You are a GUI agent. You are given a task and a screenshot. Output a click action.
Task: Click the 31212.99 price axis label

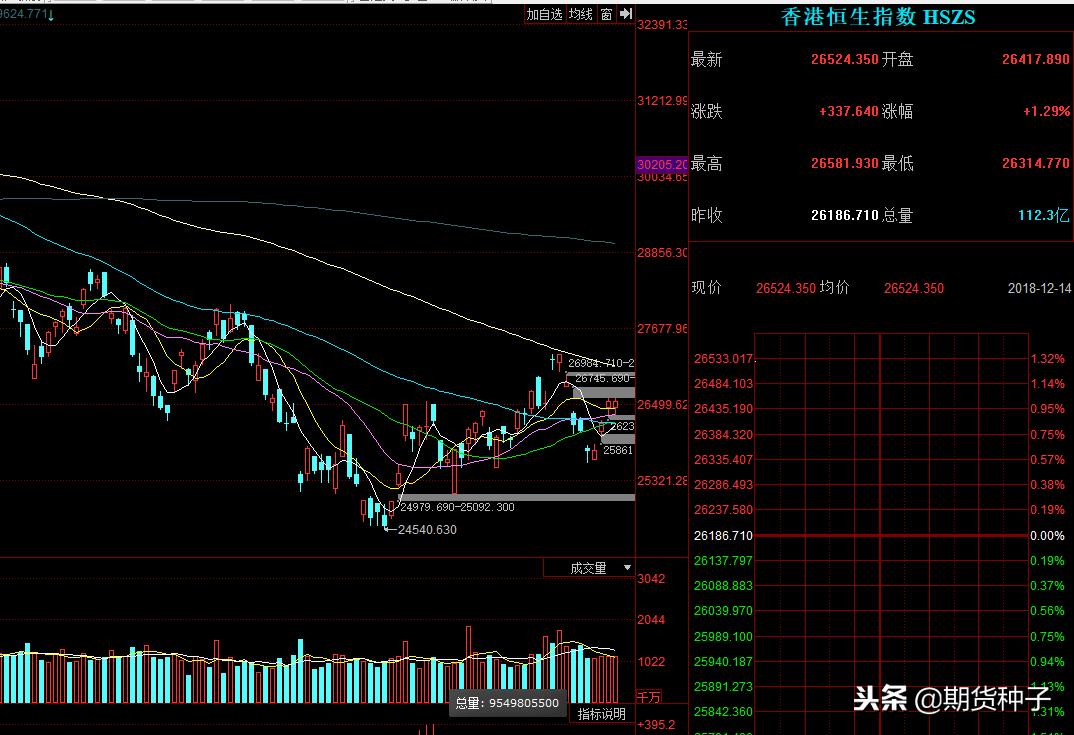click(x=662, y=101)
